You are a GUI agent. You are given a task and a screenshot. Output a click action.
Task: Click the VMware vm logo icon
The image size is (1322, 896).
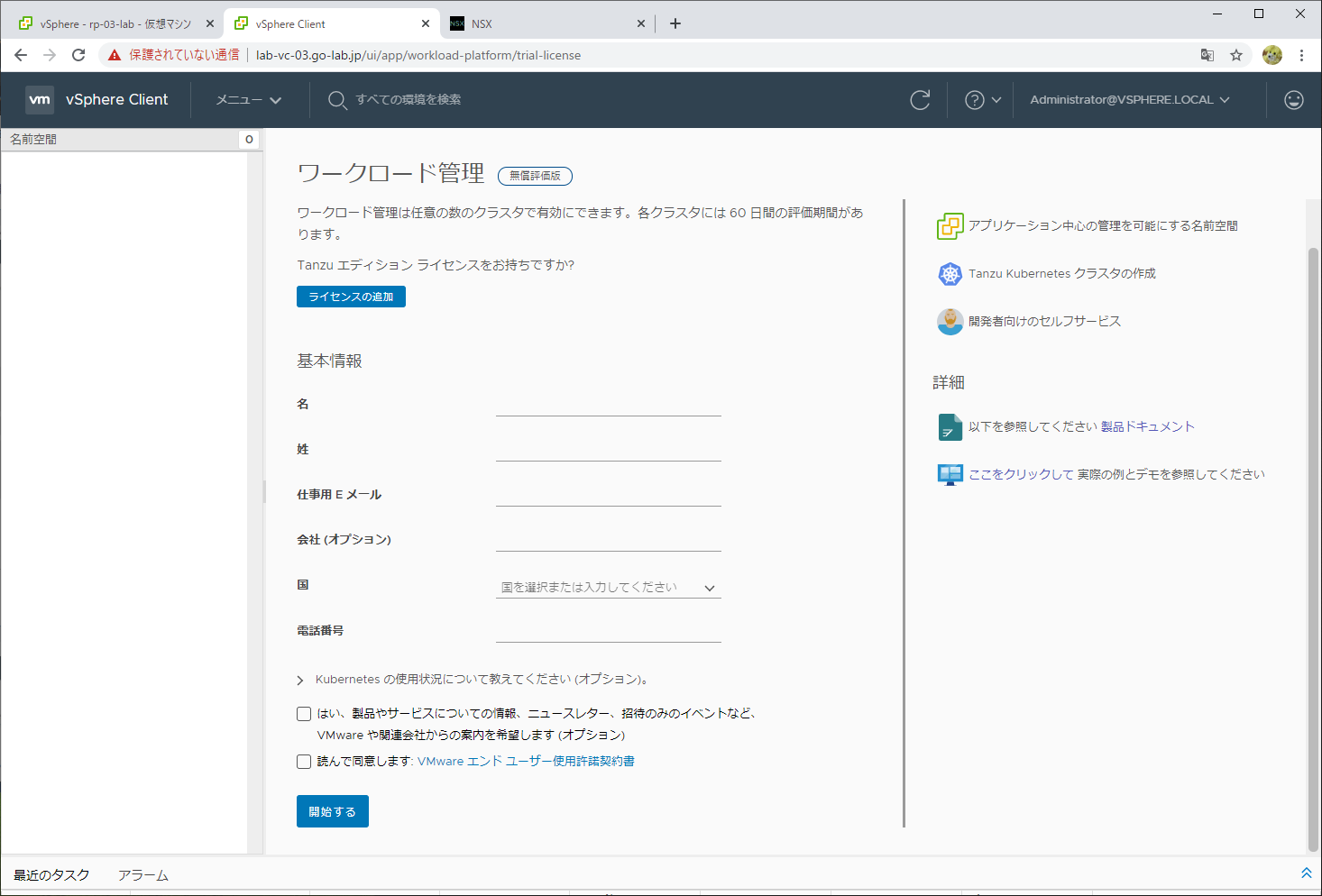40,100
